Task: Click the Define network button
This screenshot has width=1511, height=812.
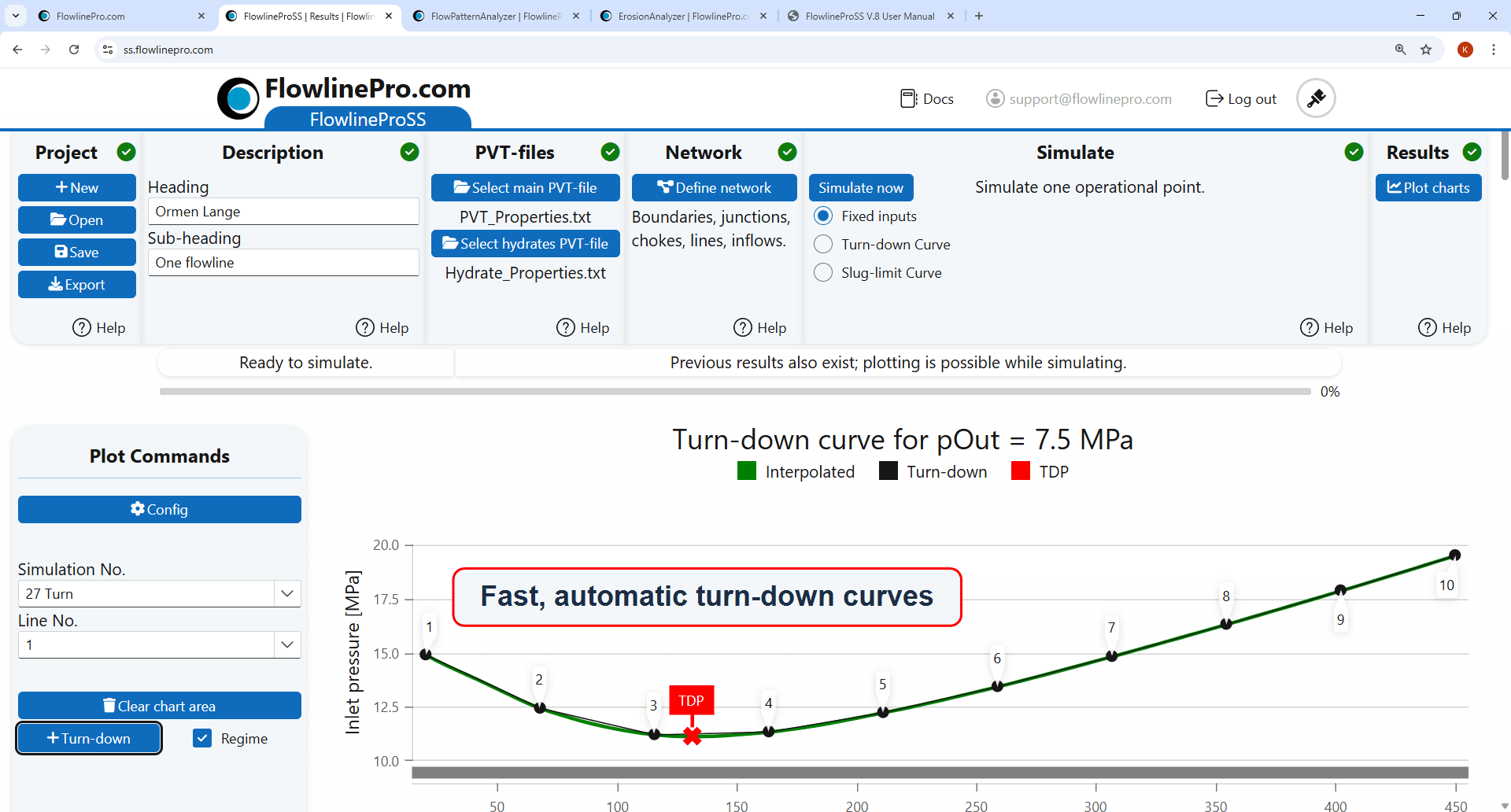Action: click(x=714, y=187)
